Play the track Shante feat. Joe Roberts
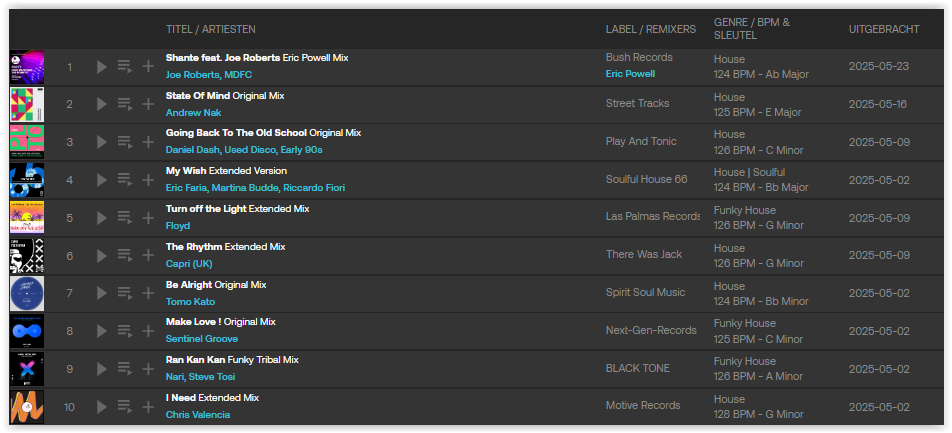The height and width of the screenshot is (433, 952). (101, 66)
